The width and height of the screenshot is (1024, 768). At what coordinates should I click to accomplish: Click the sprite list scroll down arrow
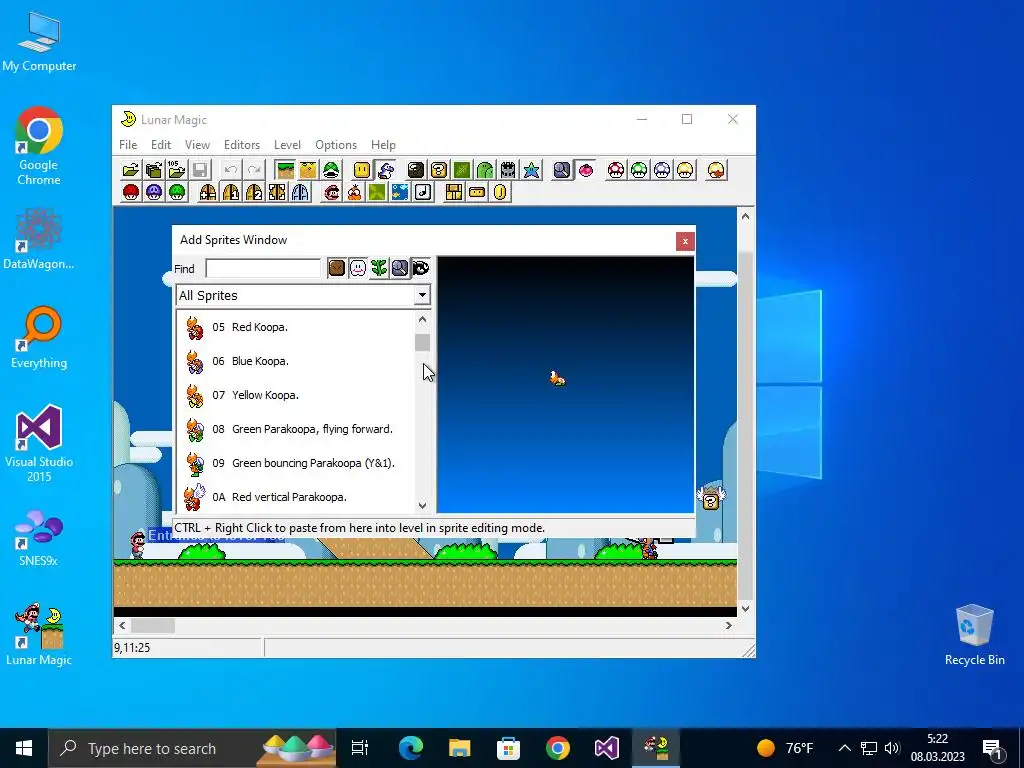422,505
